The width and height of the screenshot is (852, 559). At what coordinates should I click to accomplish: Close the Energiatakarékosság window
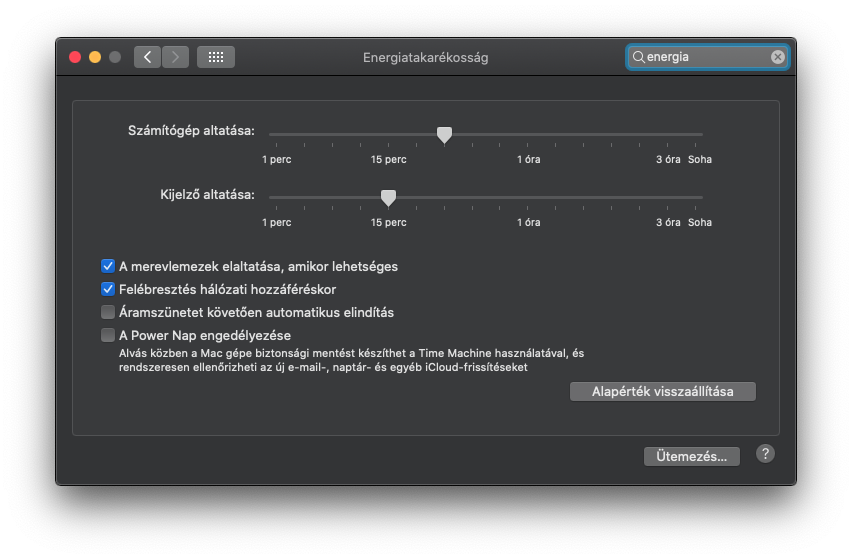(75, 57)
